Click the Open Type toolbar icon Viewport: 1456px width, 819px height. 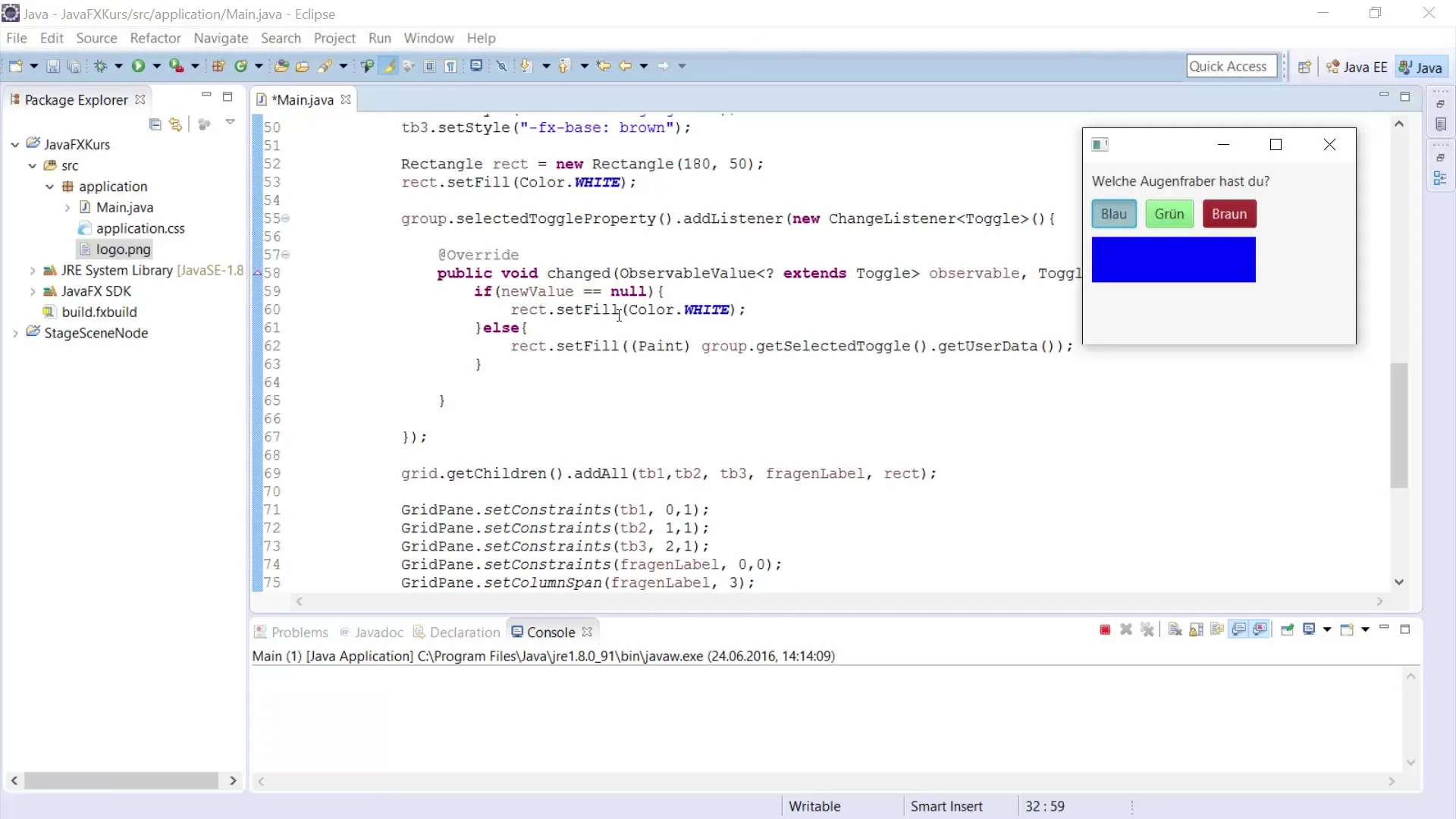coord(281,66)
